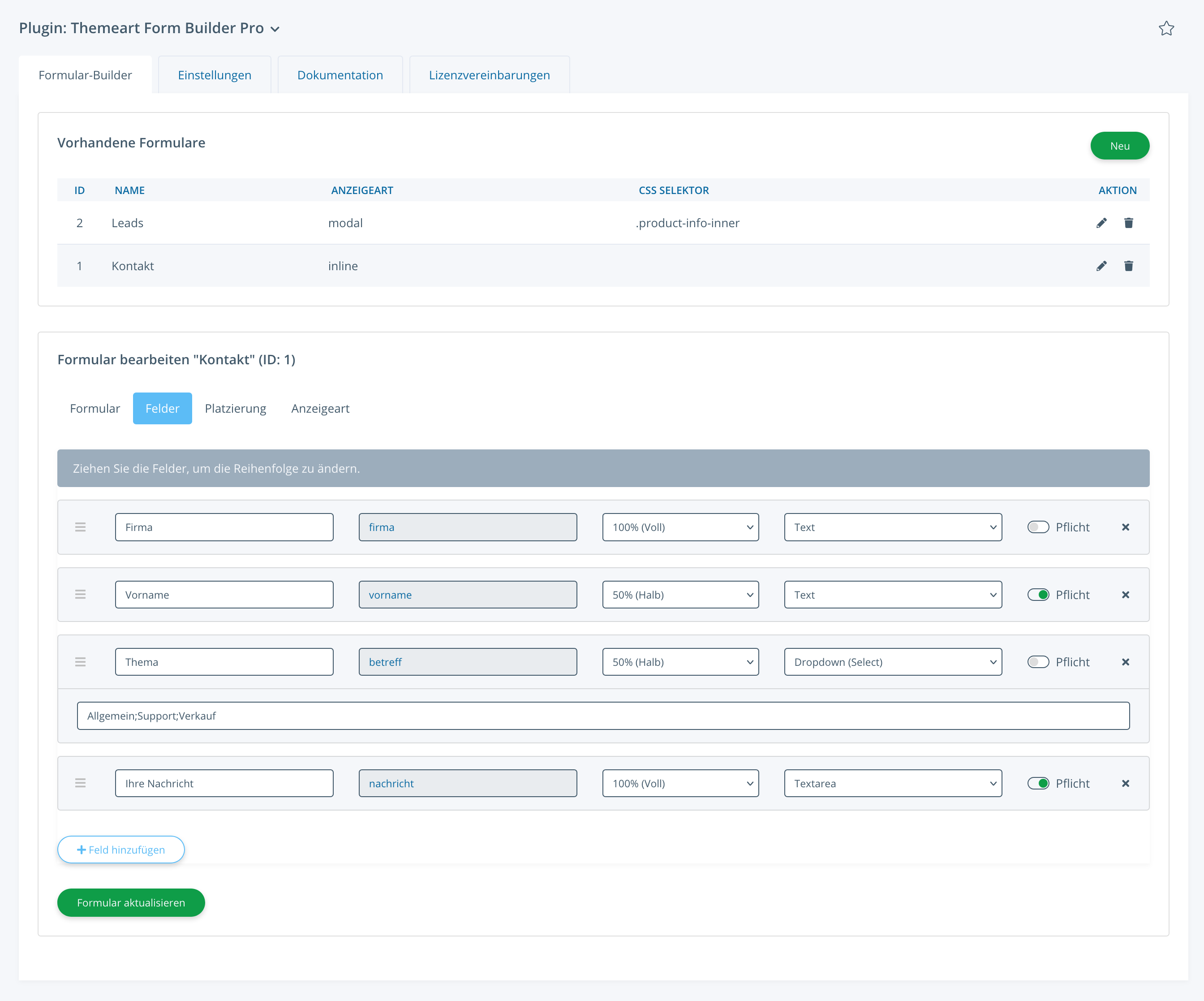Viewport: 1204px width, 1001px height.
Task: Delete the Kontakt form trash icon
Action: tap(1128, 266)
